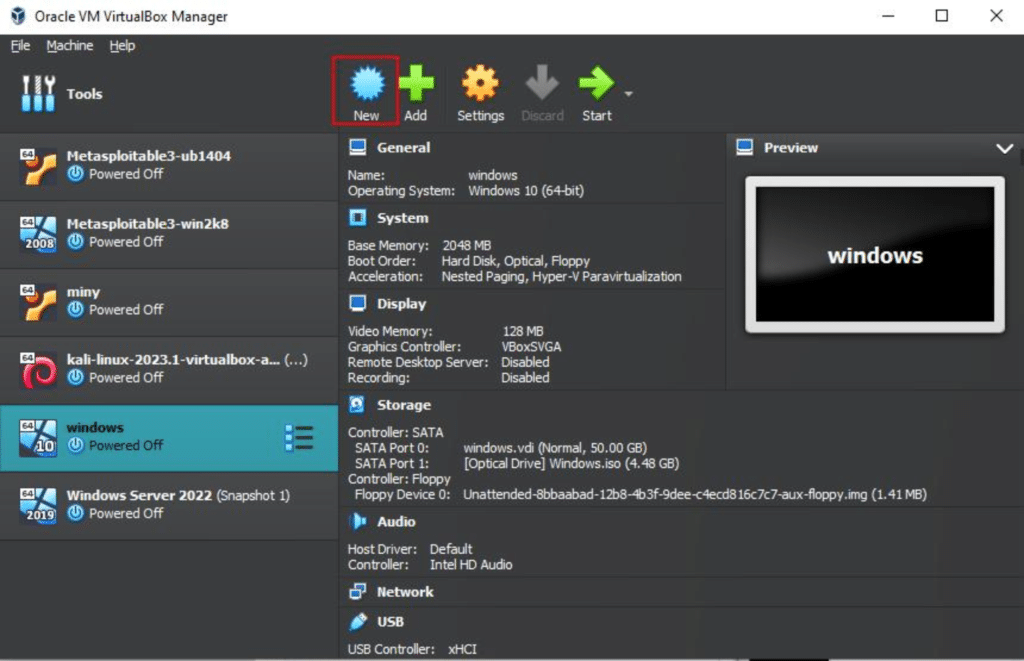Click Operating System Windows 10 (64-bit) value
Viewport: 1024px width, 661px height.
pos(526,191)
